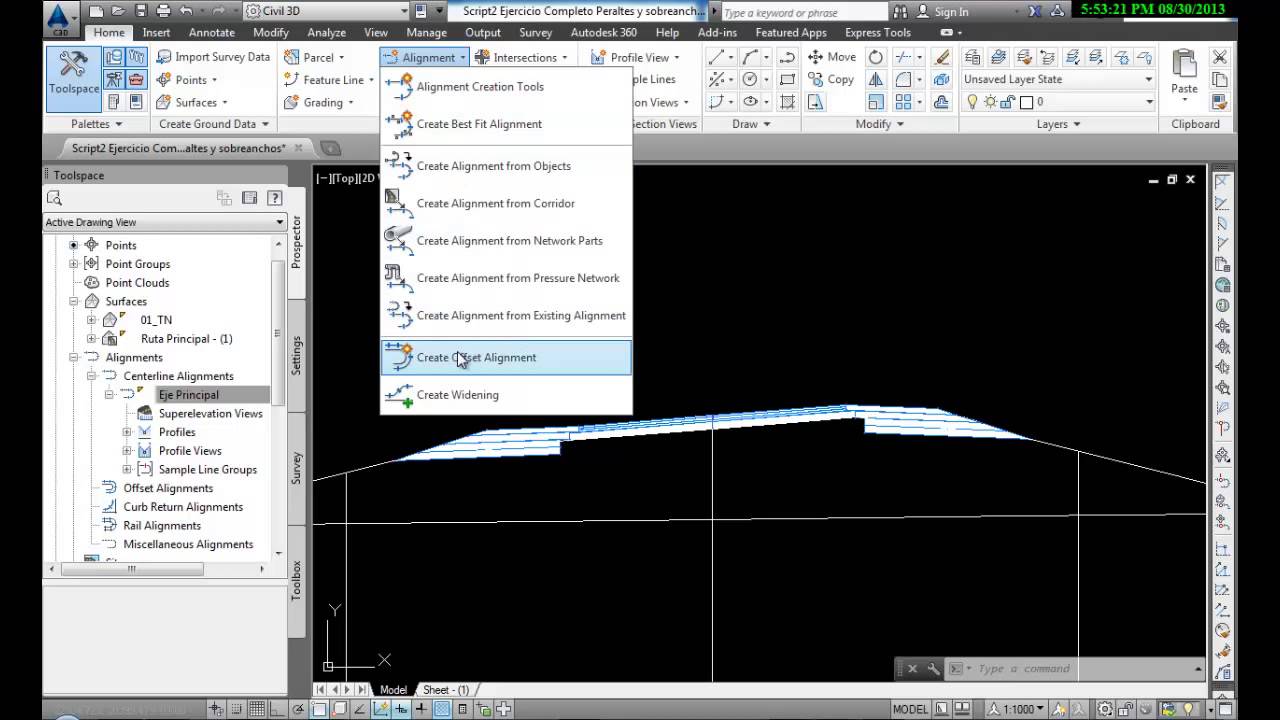Click the Move tool in Modify panel
The height and width of the screenshot is (720, 1280).
(x=832, y=57)
